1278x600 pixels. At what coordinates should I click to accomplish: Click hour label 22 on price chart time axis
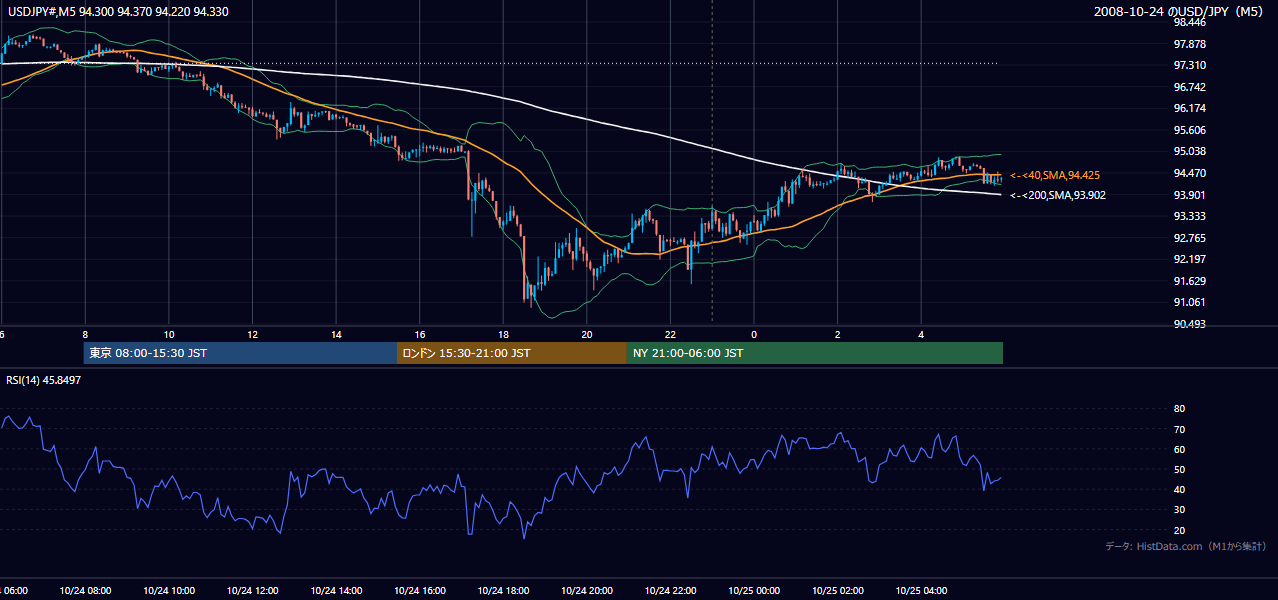(x=671, y=334)
